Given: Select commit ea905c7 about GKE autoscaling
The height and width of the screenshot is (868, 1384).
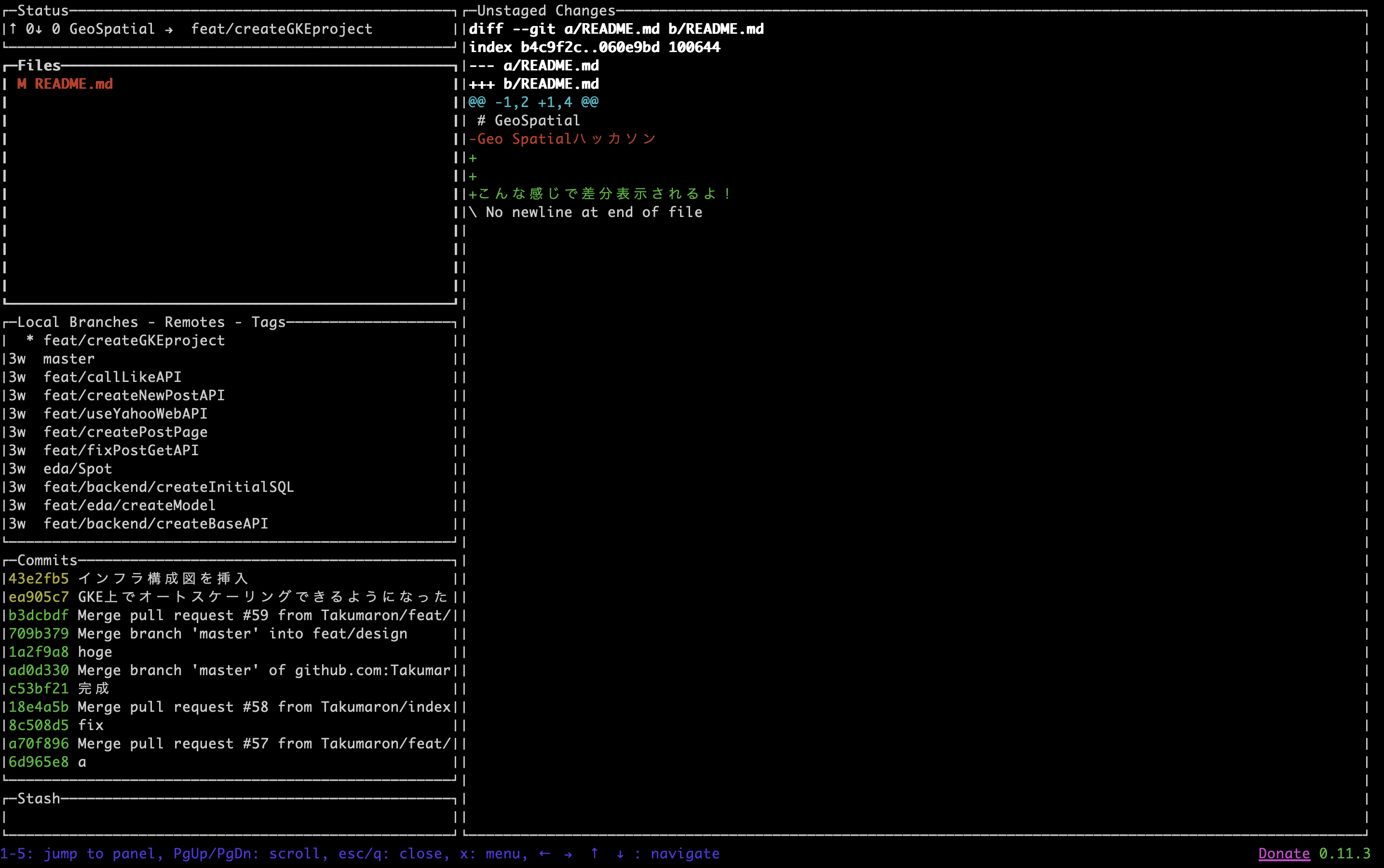Looking at the screenshot, I should pos(230,597).
